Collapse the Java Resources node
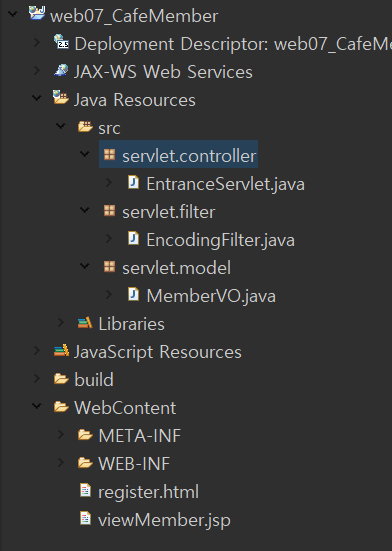Screen dimensions: 392x551 coord(37,98)
